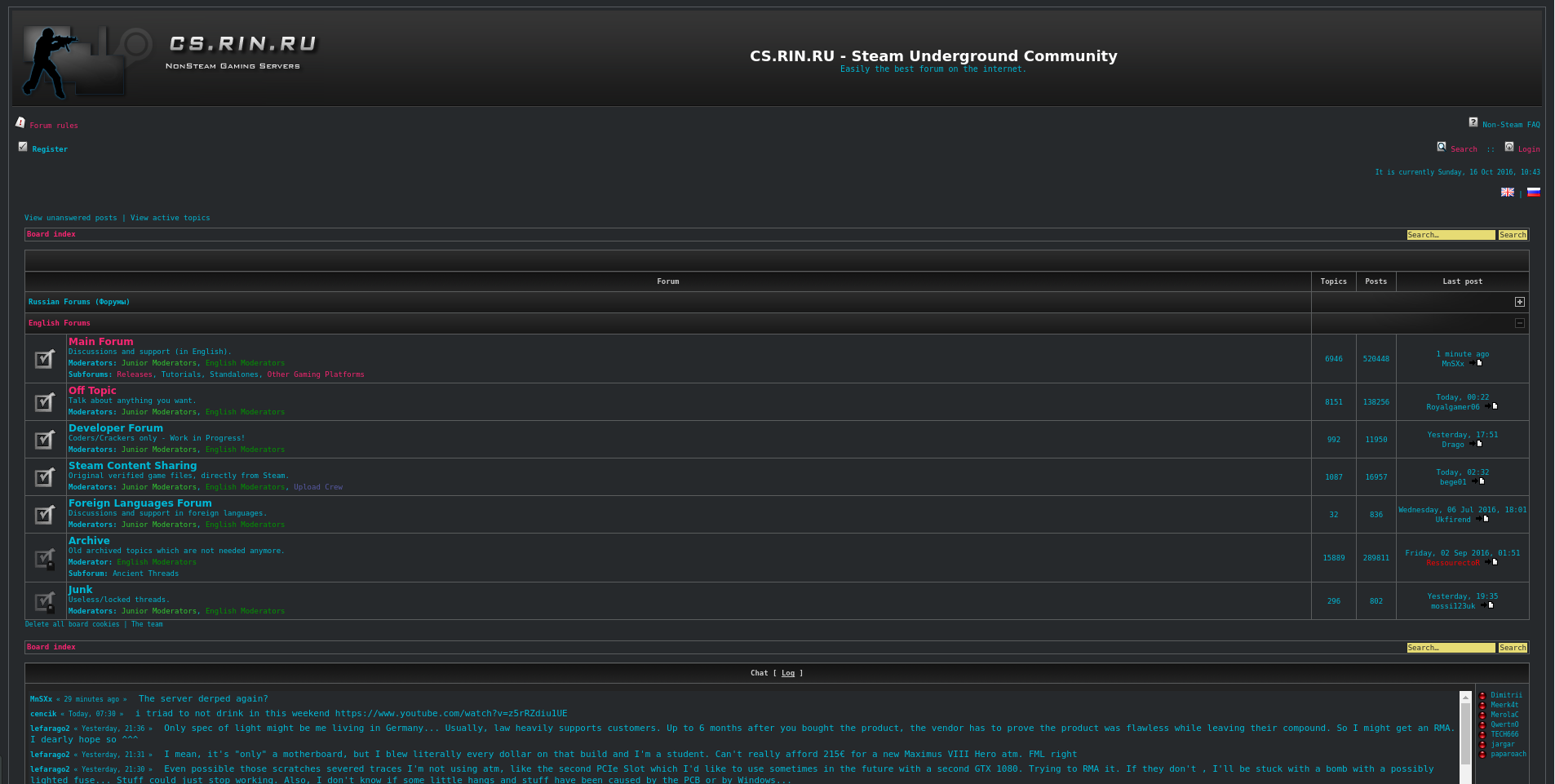Click status icon next to Meerk4t in chat

tap(1482, 706)
